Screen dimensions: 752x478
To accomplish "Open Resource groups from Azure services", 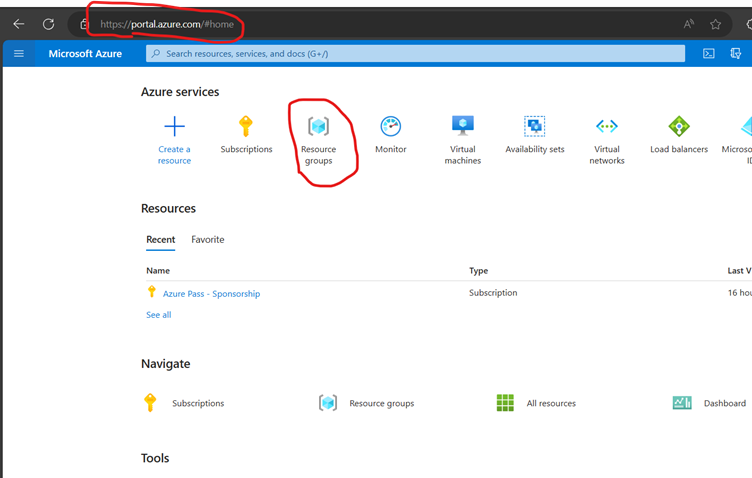I will (319, 127).
